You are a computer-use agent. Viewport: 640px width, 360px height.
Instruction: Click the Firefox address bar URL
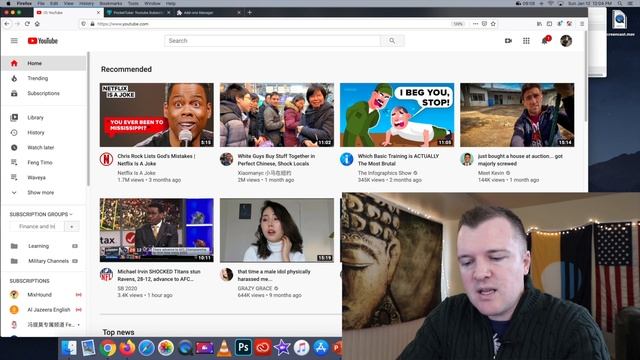tap(123, 24)
